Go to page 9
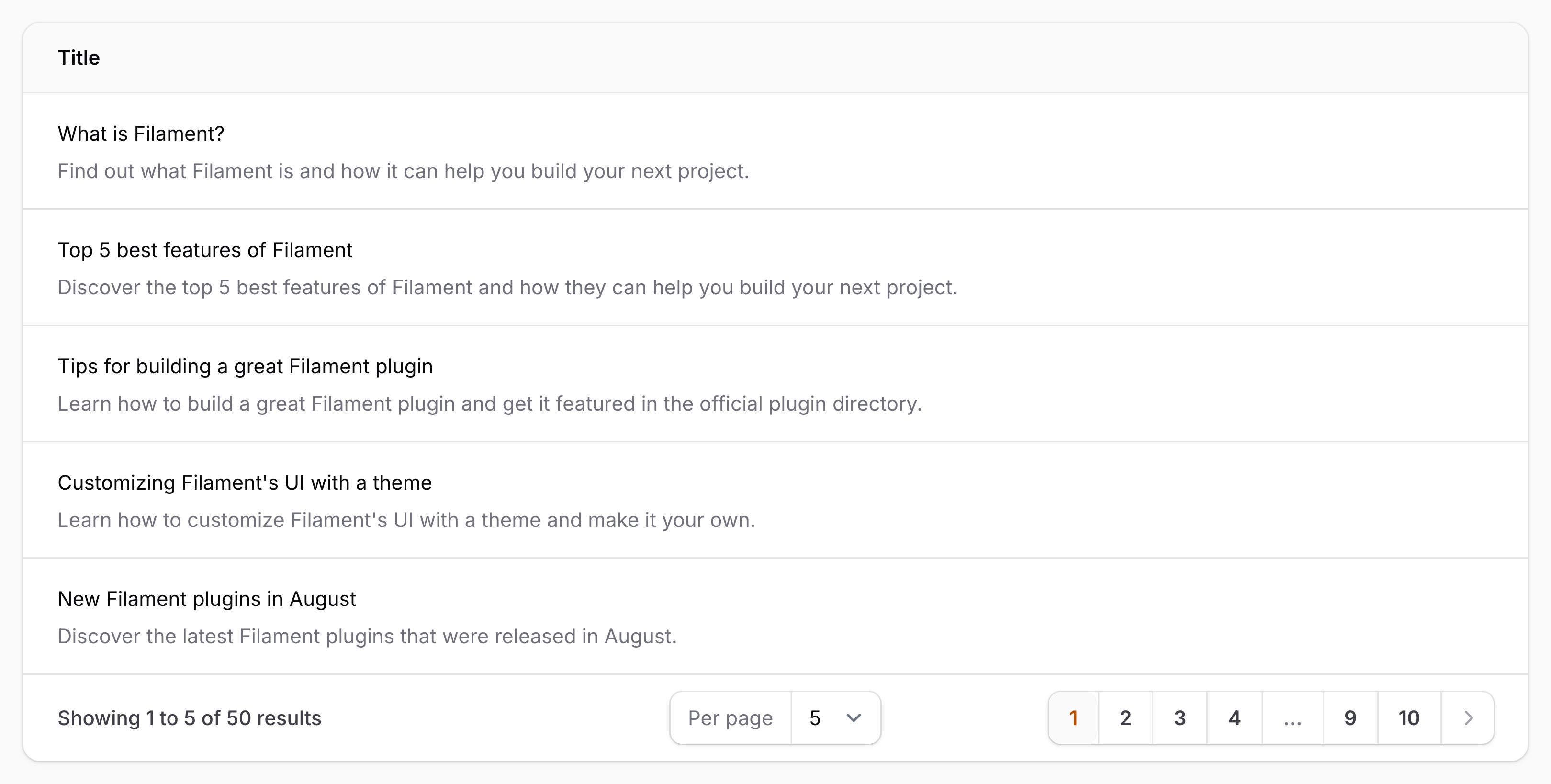The width and height of the screenshot is (1551, 784). pos(1350,718)
